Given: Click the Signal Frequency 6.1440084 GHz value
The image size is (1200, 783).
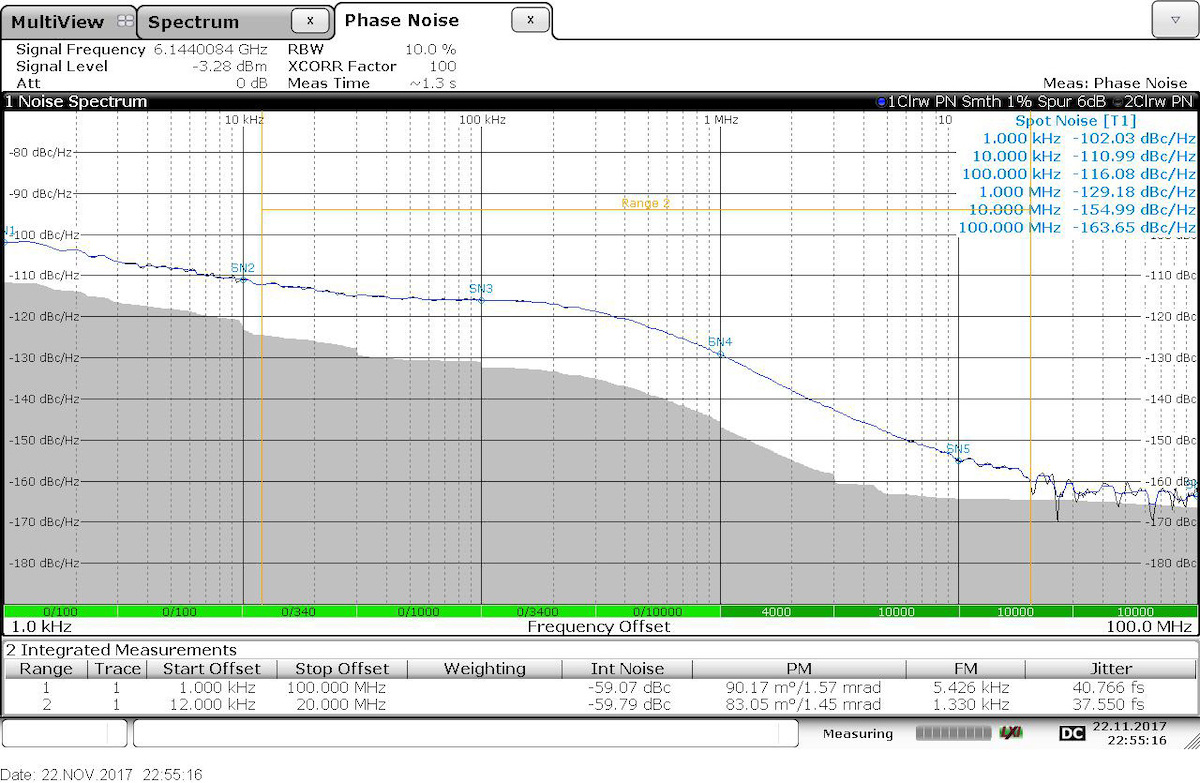Looking at the screenshot, I should click(x=212, y=49).
